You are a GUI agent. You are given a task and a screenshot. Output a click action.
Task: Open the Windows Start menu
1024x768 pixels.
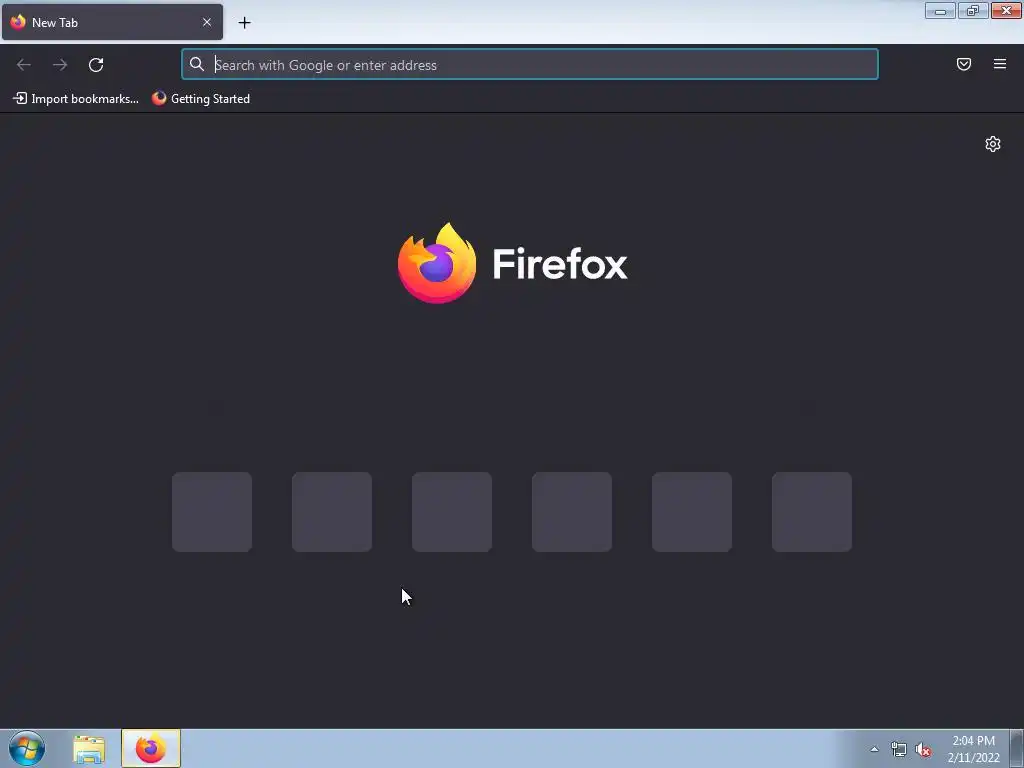click(x=27, y=748)
